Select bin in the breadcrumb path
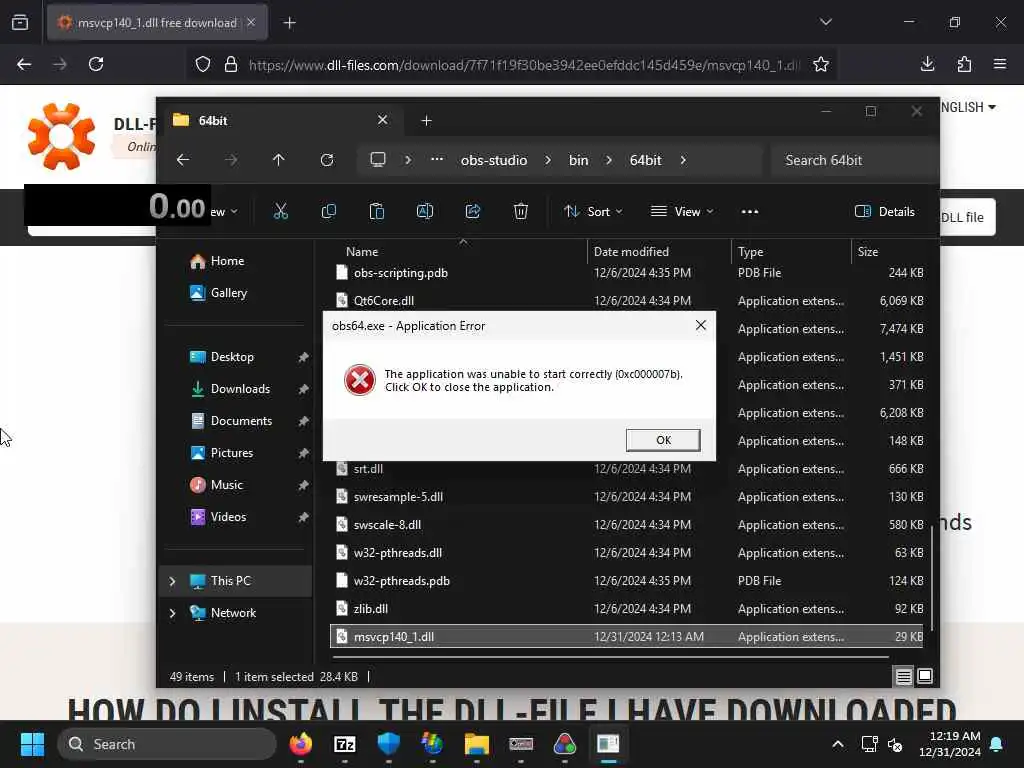1024x768 pixels. [578, 160]
